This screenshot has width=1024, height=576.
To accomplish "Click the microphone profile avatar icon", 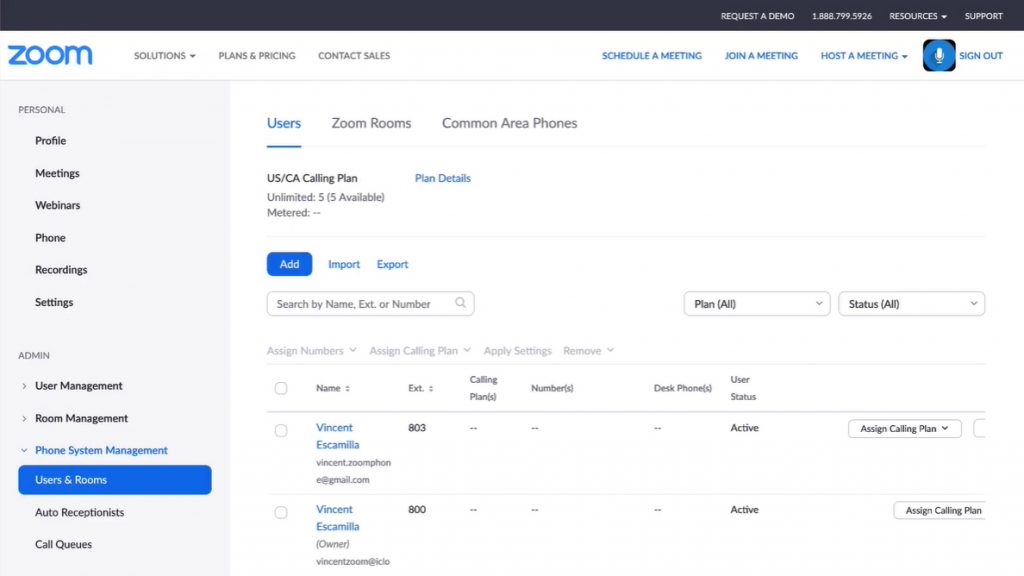I will click(x=938, y=56).
